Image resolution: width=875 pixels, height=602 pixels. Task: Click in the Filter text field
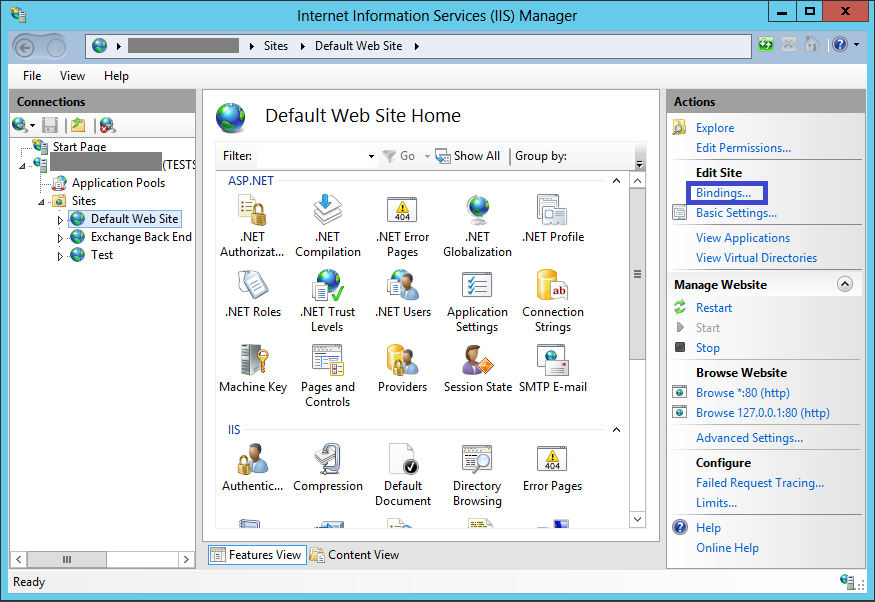311,156
